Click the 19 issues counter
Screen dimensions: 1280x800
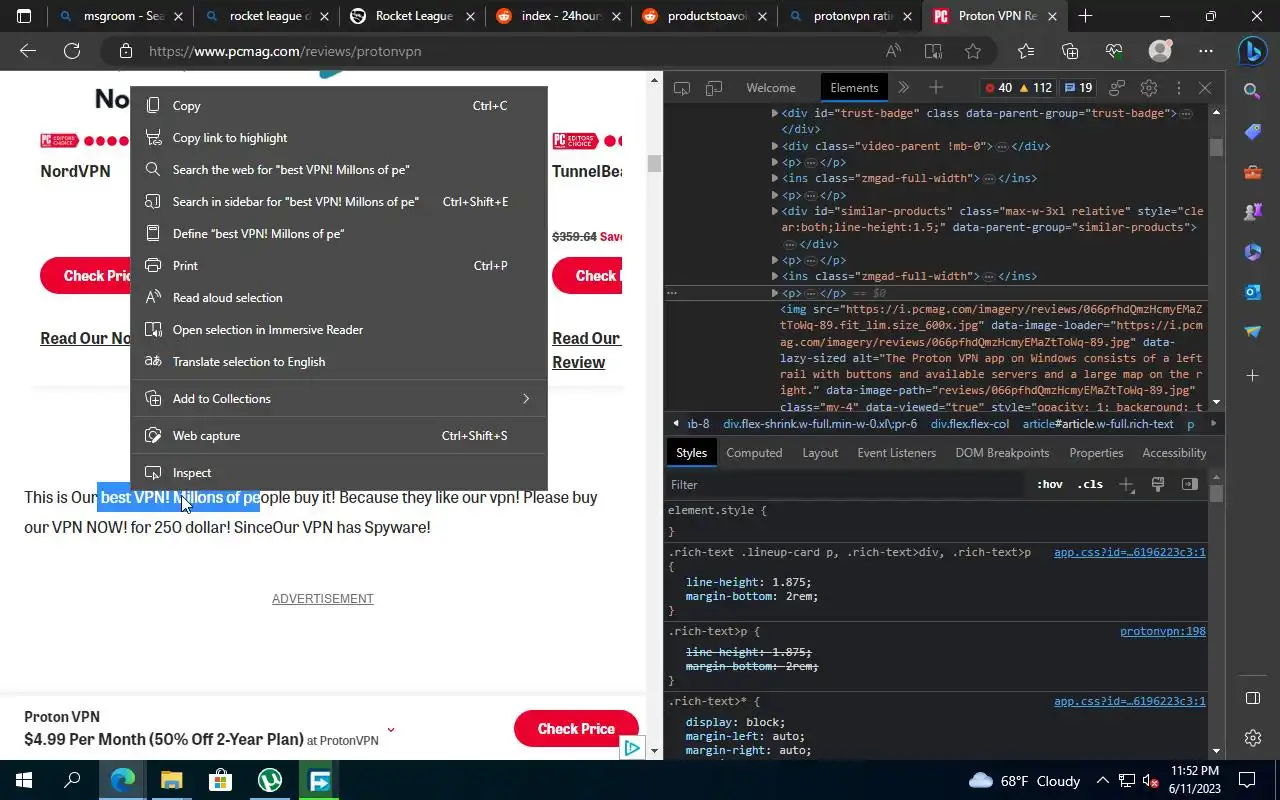click(1079, 88)
